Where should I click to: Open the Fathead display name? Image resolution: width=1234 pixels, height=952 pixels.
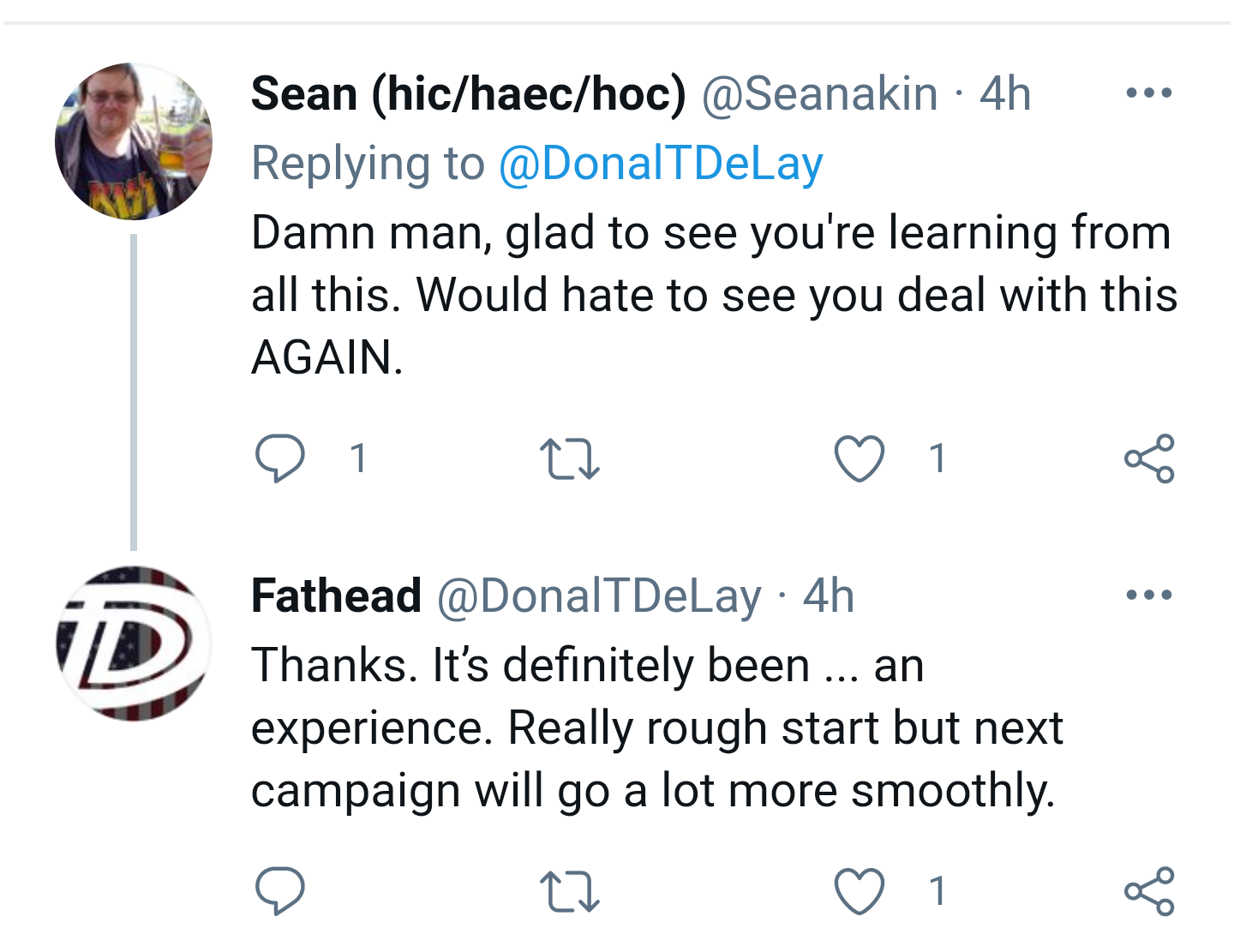pos(336,596)
